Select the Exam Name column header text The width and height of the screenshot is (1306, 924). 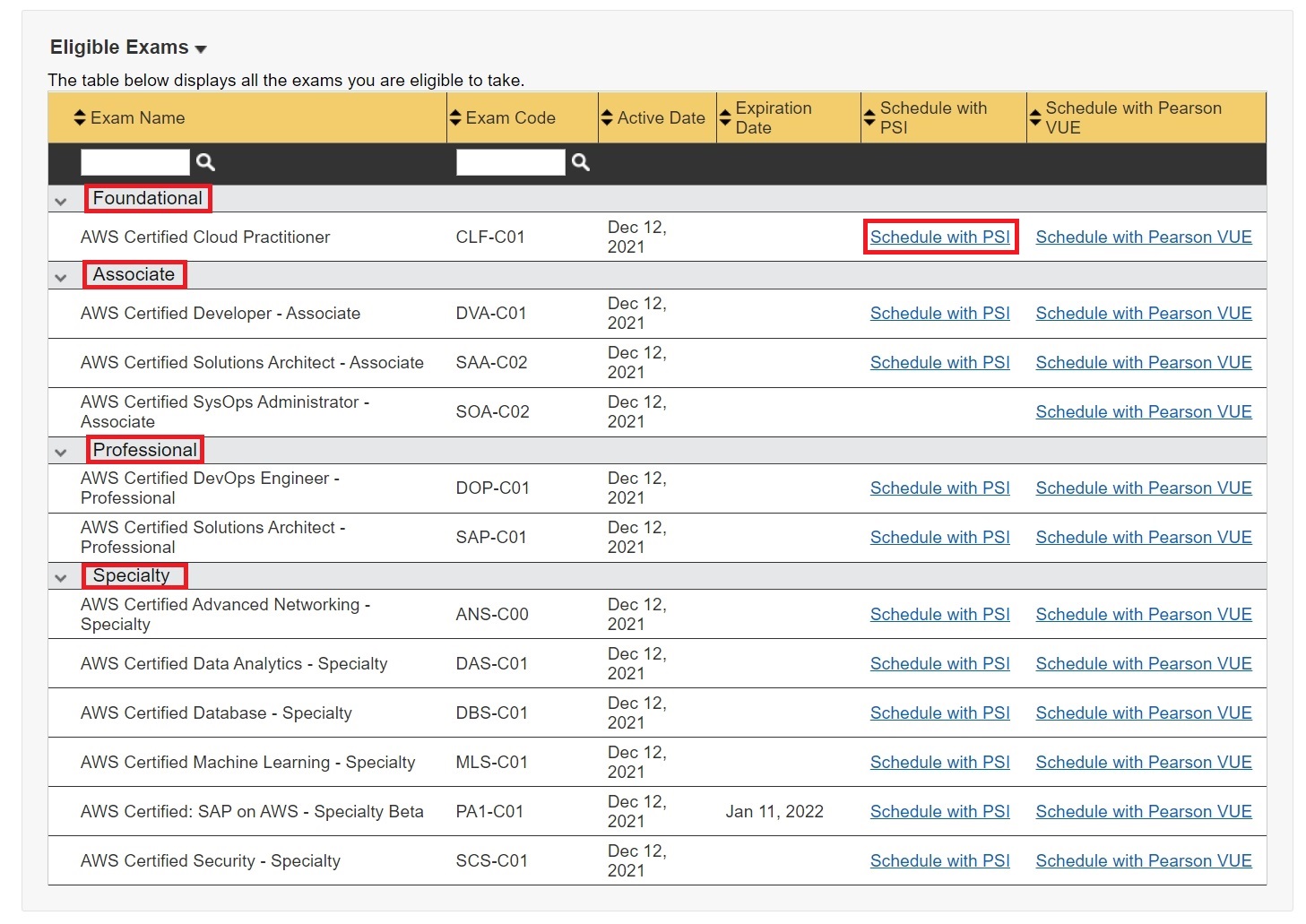coord(138,117)
